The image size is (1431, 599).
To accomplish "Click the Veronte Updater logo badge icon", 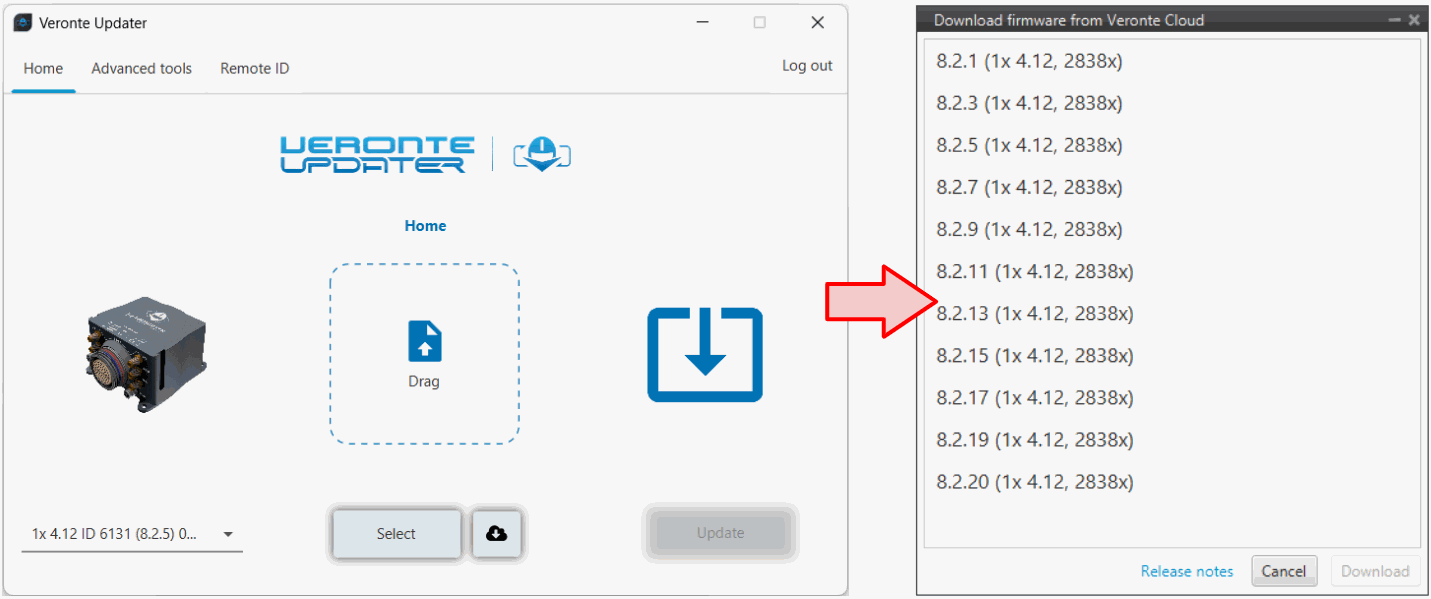I will [x=541, y=155].
